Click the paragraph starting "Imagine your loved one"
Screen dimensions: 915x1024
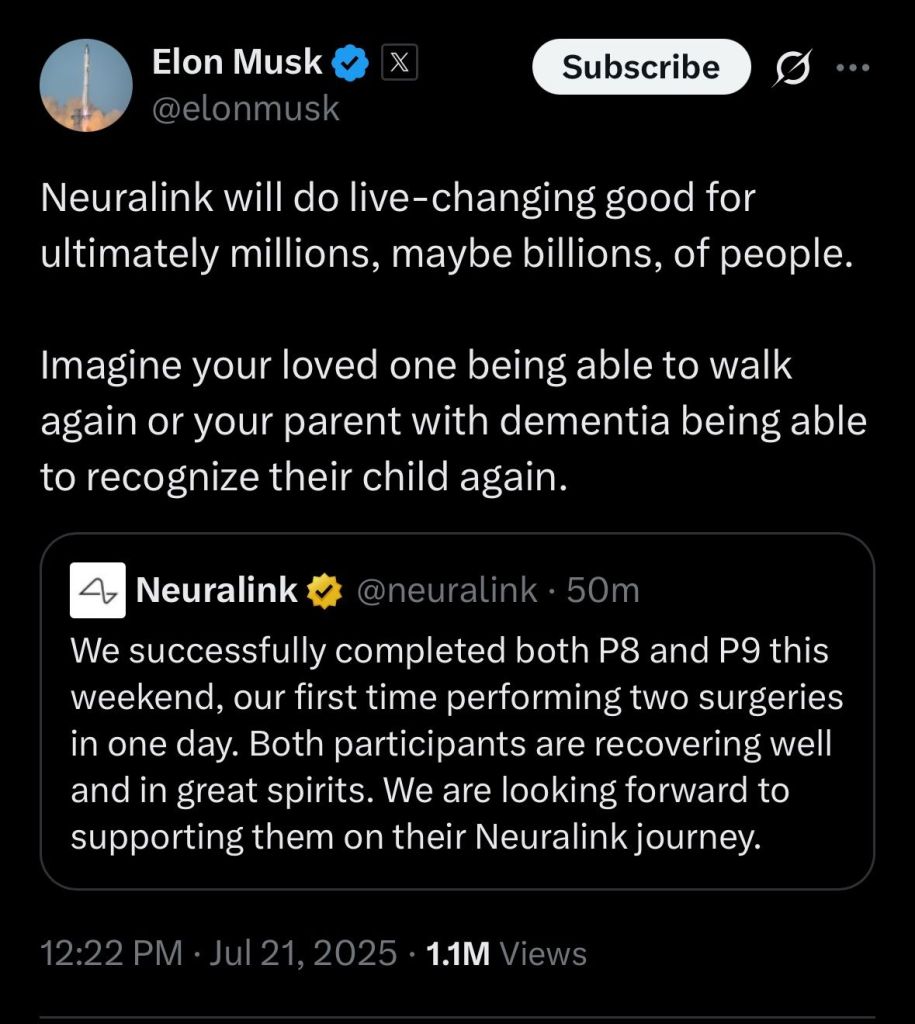coord(452,422)
